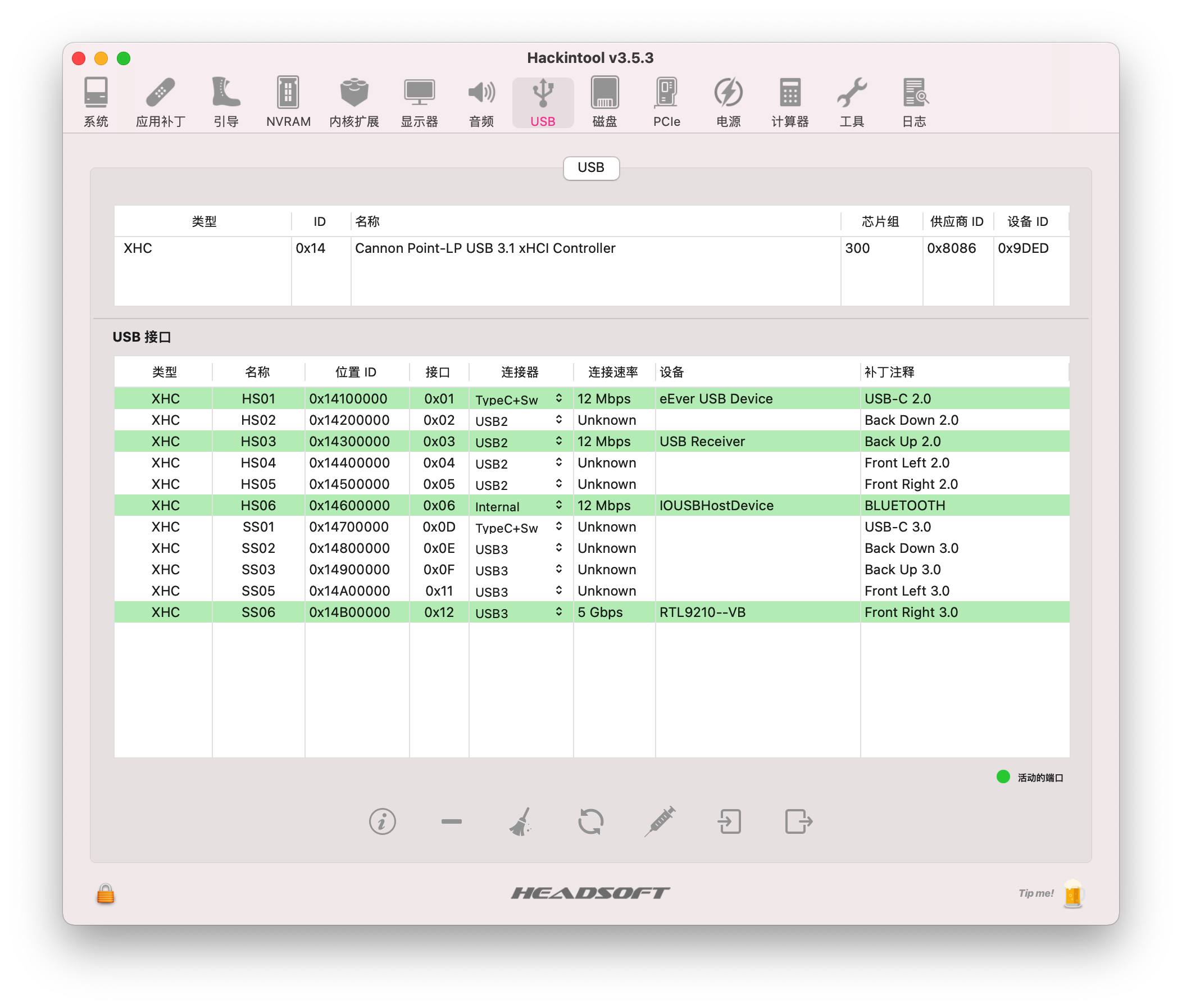Click the USB segment button above table
The image size is (1182, 1008).
[590, 167]
